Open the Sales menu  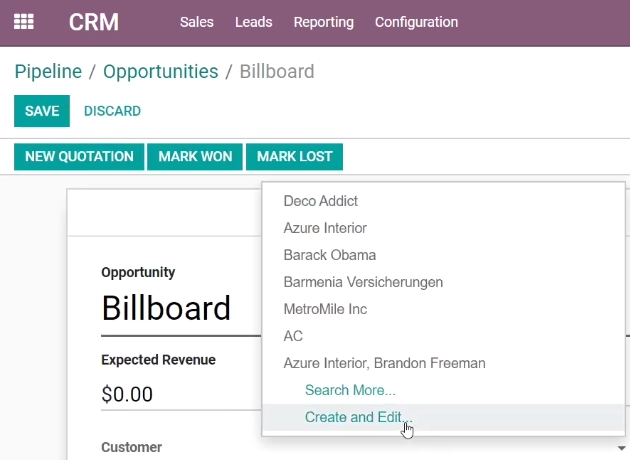click(x=196, y=22)
